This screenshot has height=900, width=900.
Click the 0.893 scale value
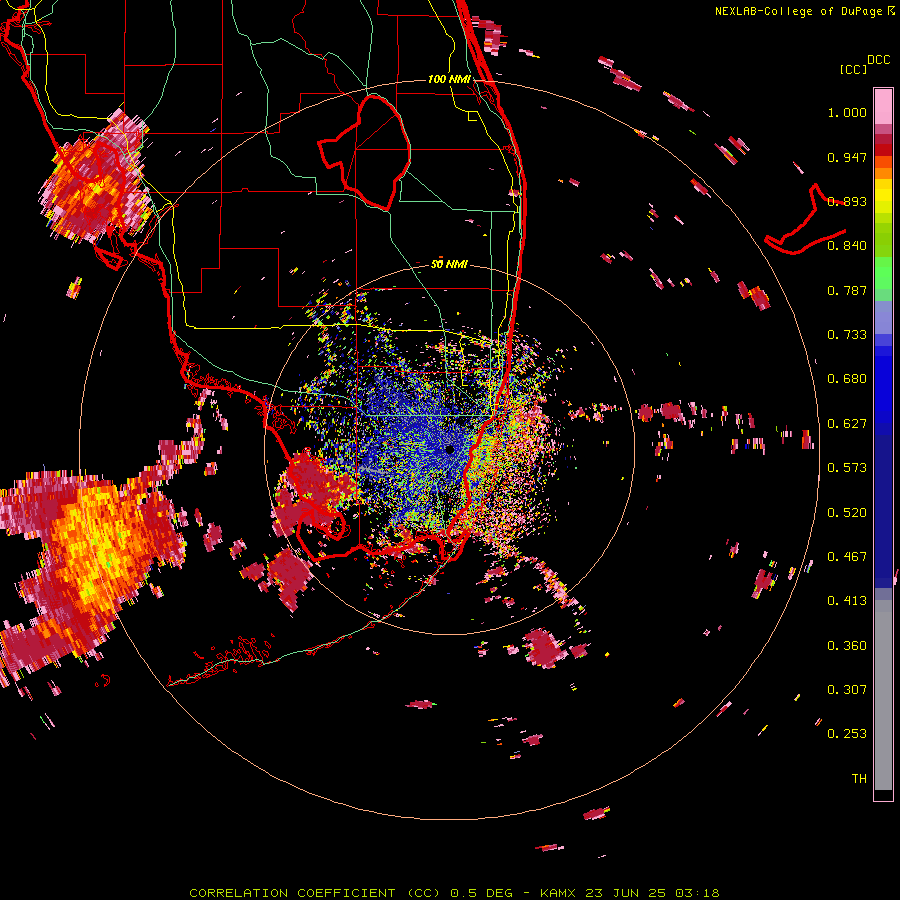tap(847, 201)
